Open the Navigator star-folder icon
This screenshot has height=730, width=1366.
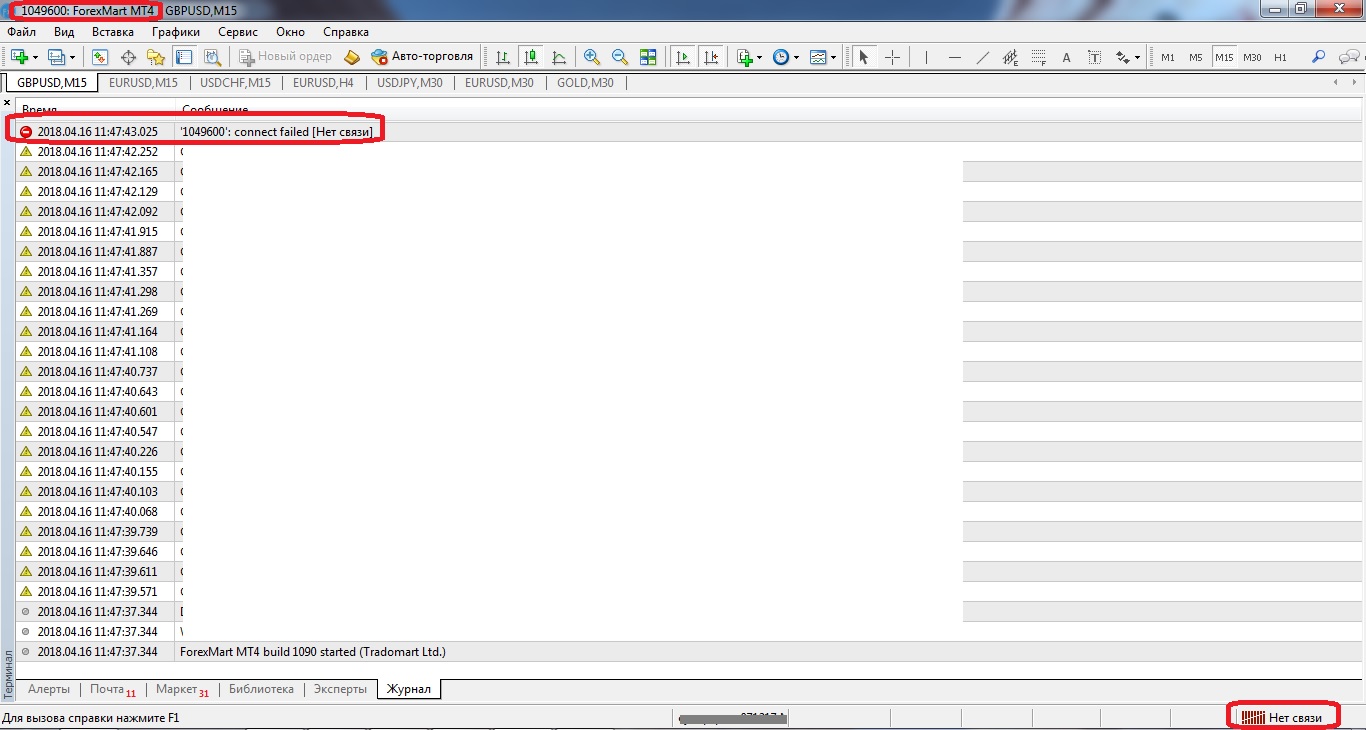point(156,57)
